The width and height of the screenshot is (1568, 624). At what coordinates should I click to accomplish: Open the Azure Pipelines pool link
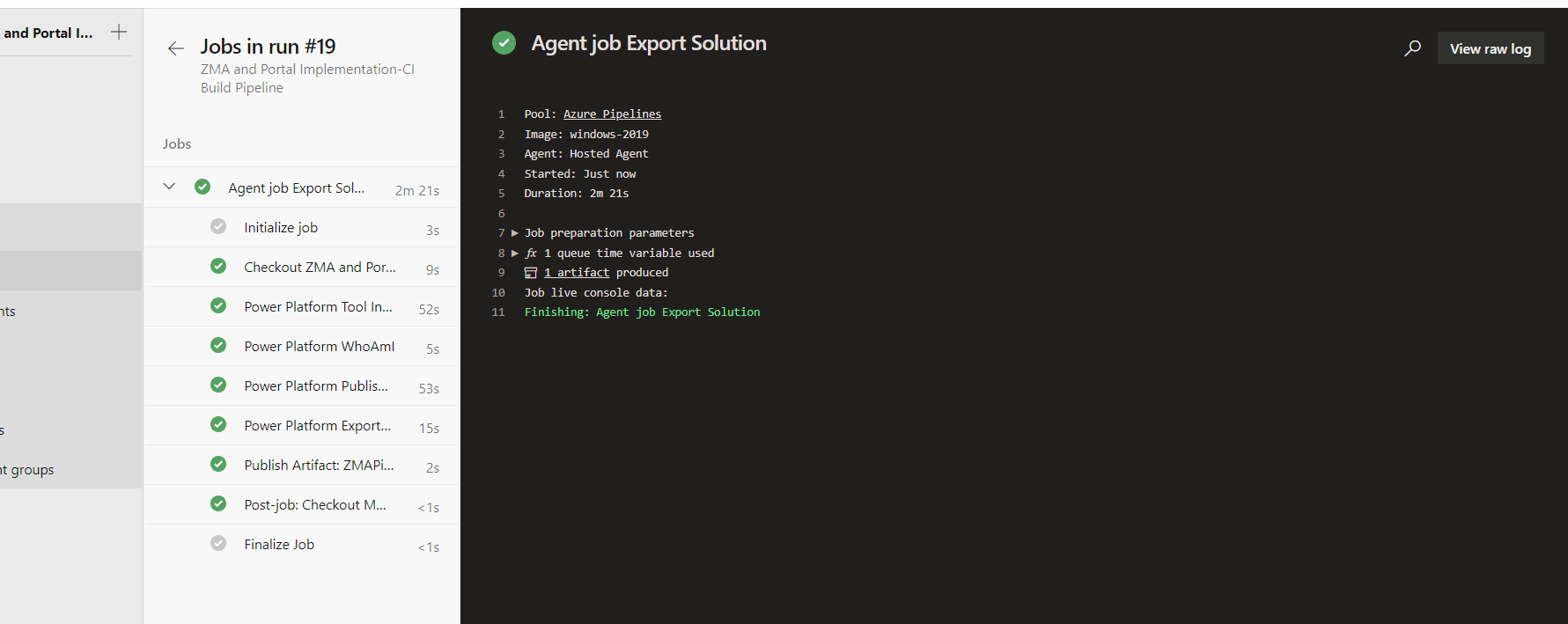[x=612, y=114]
